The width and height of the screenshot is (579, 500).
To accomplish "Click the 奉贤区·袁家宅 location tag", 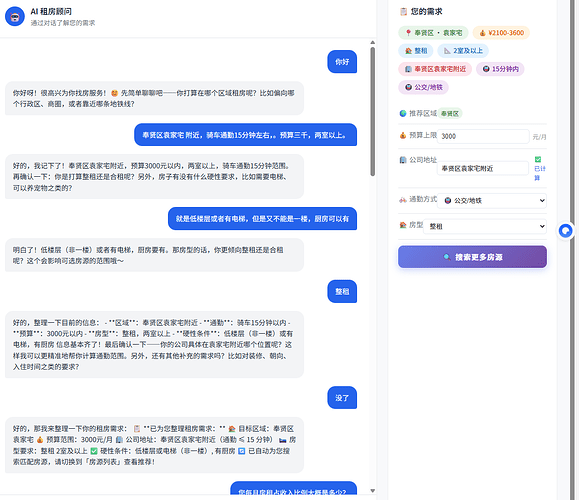I will click(x=433, y=33).
